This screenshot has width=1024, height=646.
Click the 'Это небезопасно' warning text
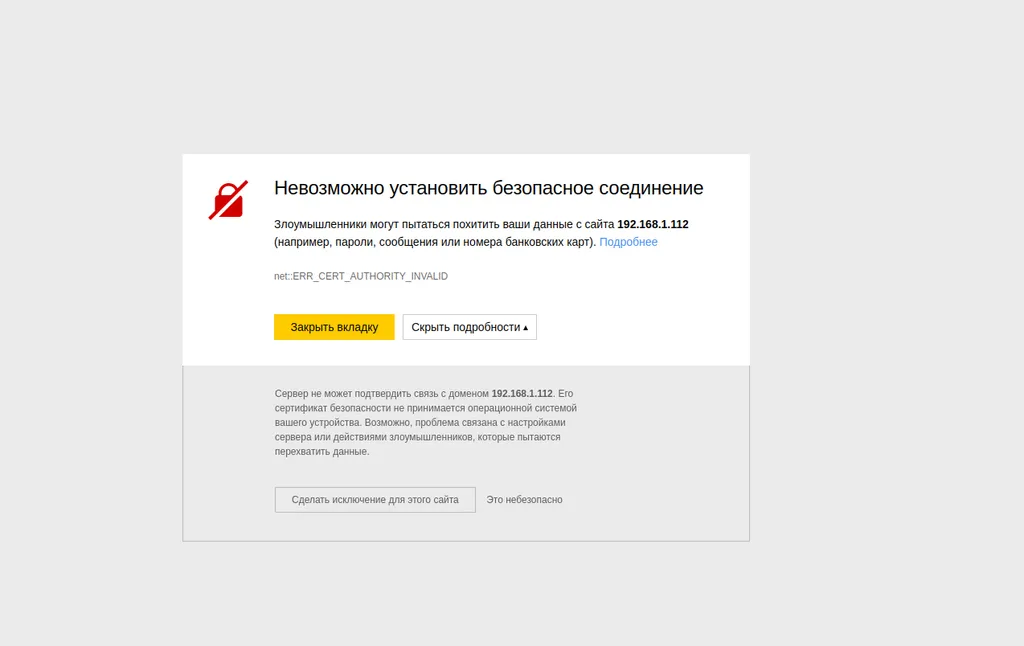524,499
